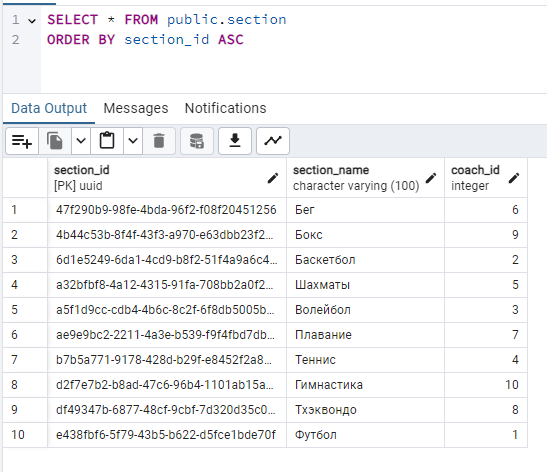Click the Delete trash icon
Viewport: 547px width, 472px height.
tap(159, 141)
